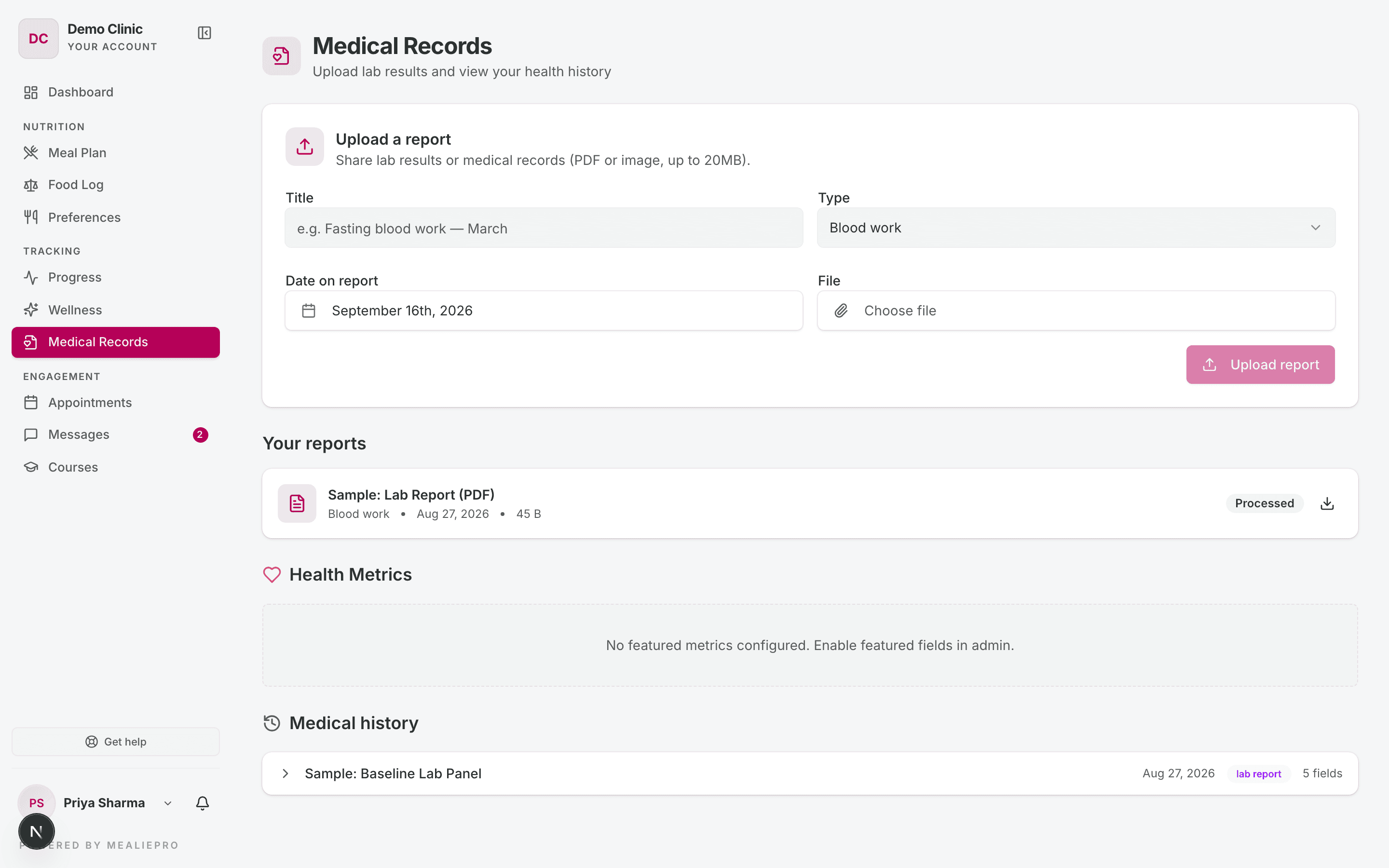The image size is (1389, 868).
Task: Open Food Log page
Action: [115, 185]
